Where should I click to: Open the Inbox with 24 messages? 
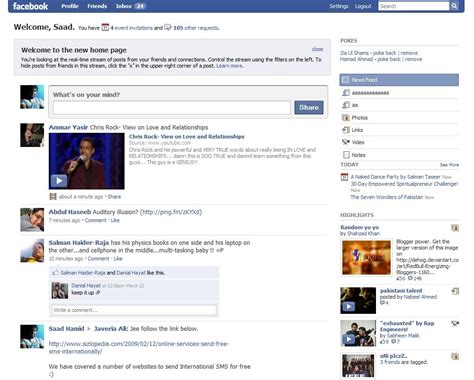click(x=131, y=6)
